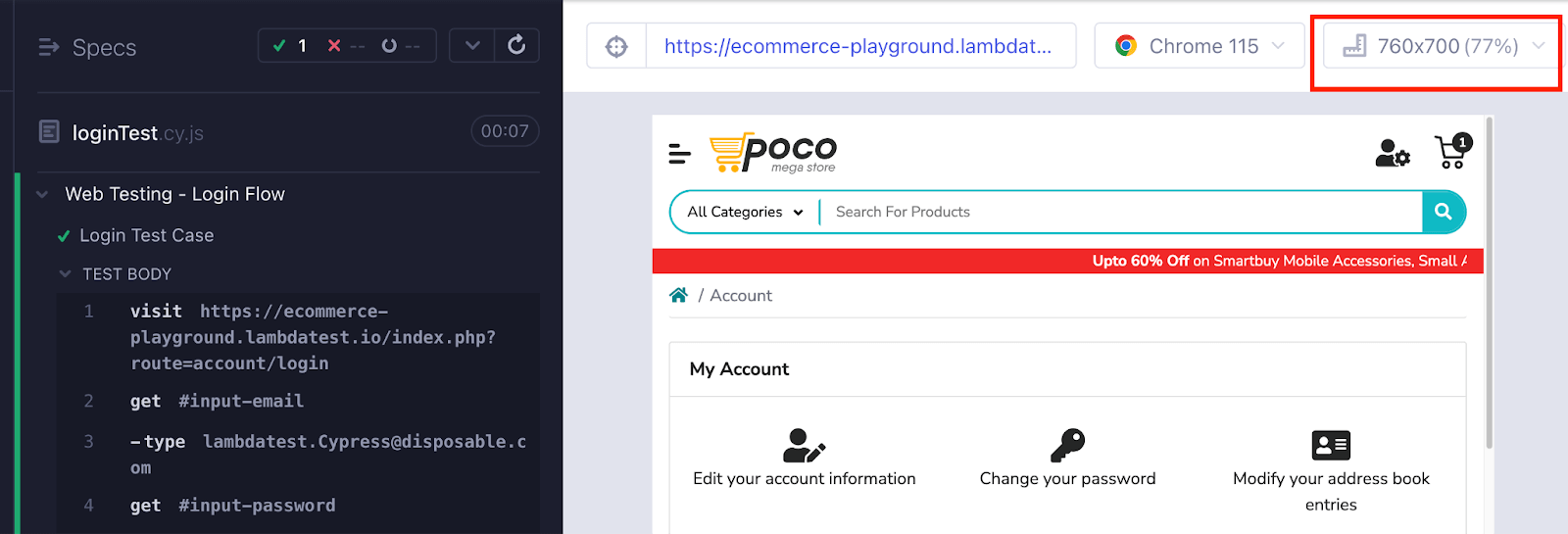Viewport: 1568px width, 534px height.
Task: Open the All Categories dropdown
Action: pyautogui.click(x=745, y=212)
